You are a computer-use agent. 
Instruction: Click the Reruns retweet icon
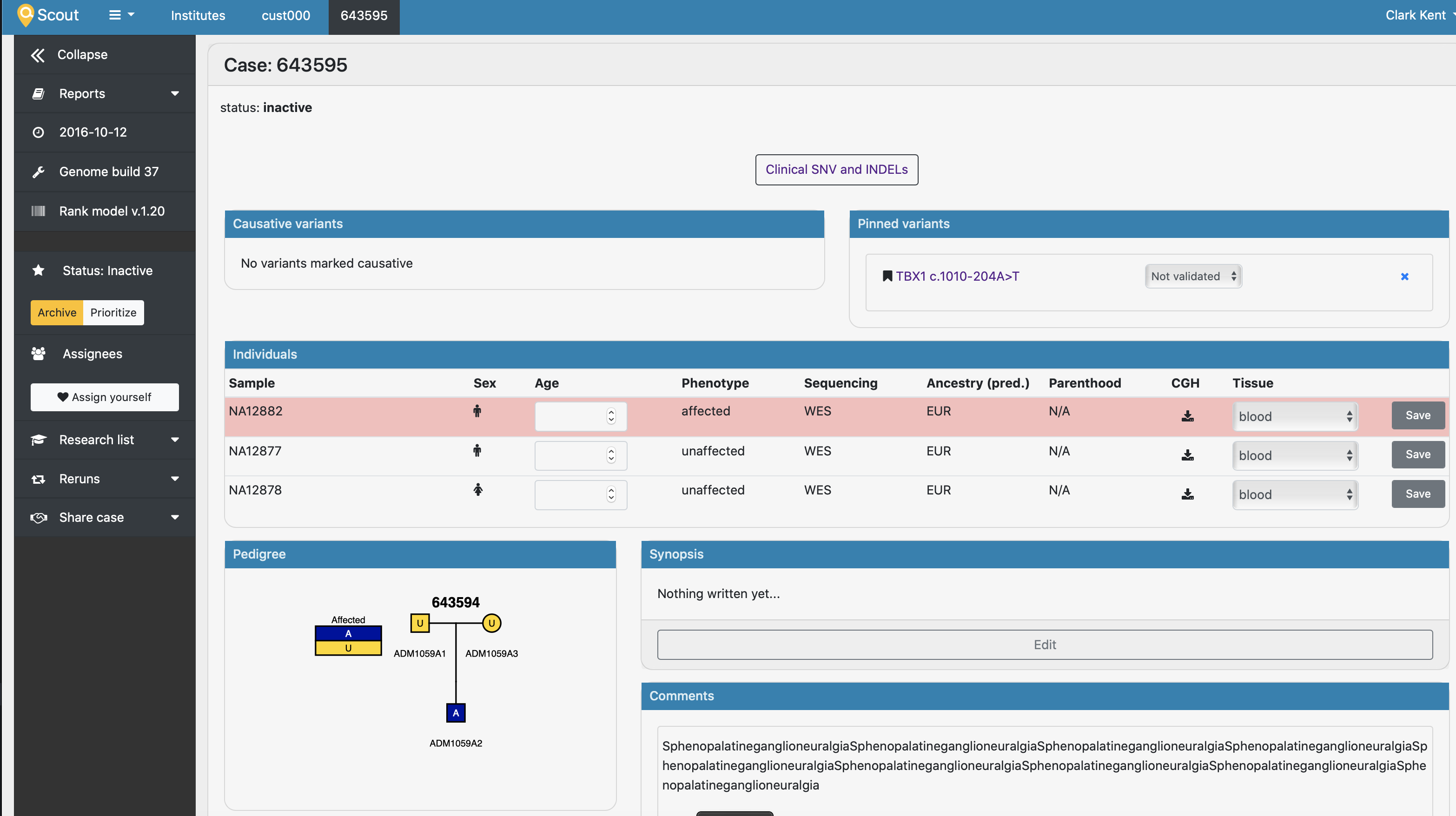[39, 479]
